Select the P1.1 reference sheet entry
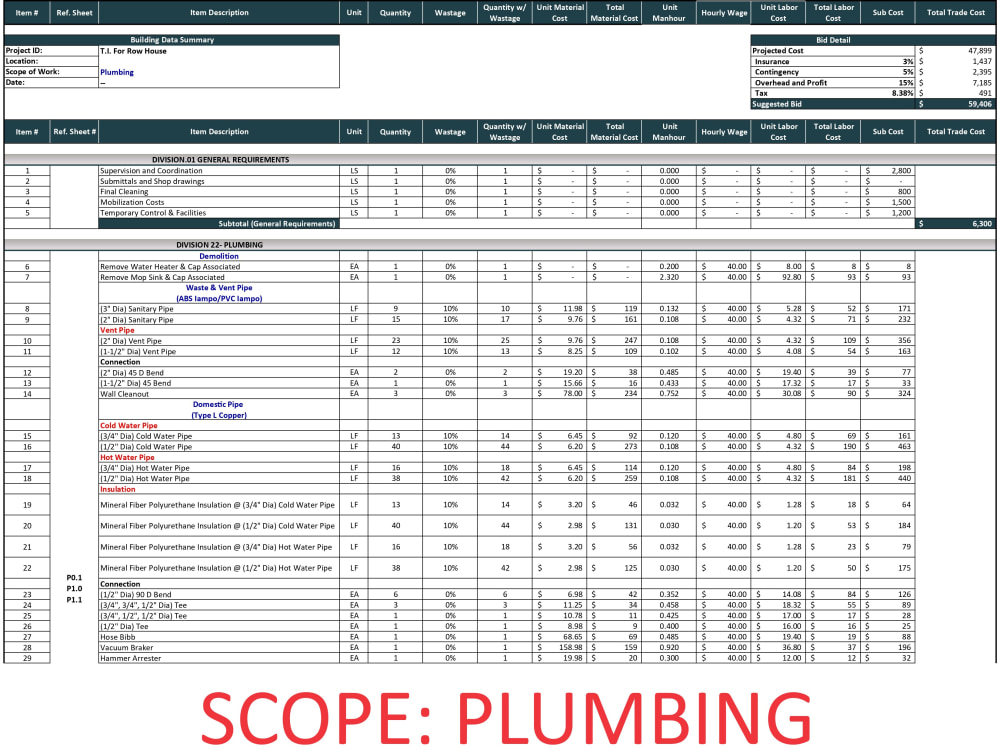The height and width of the screenshot is (750, 1000). click(74, 599)
